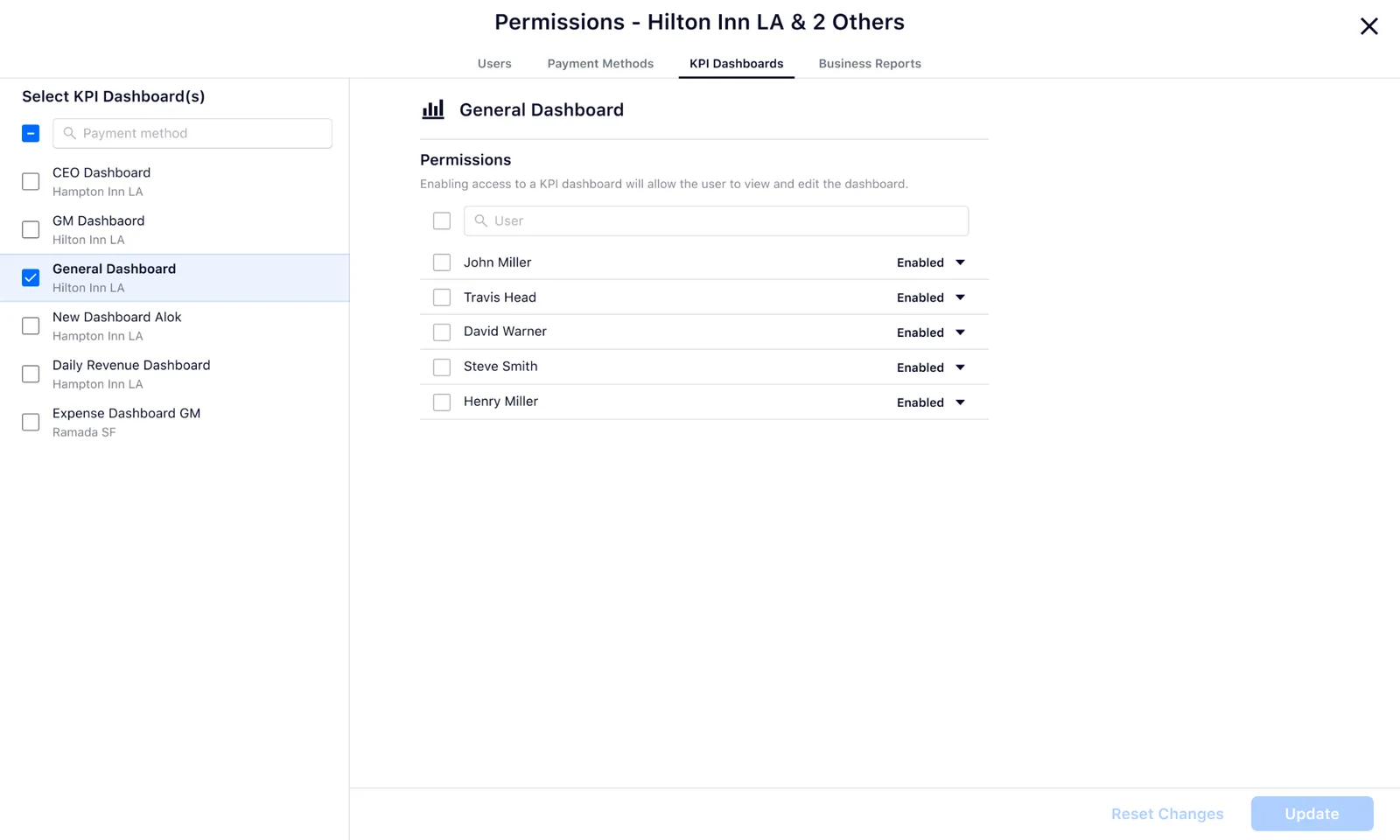Viewport: 1400px width, 840px height.
Task: Switch to the Users tab
Action: pyautogui.click(x=494, y=64)
